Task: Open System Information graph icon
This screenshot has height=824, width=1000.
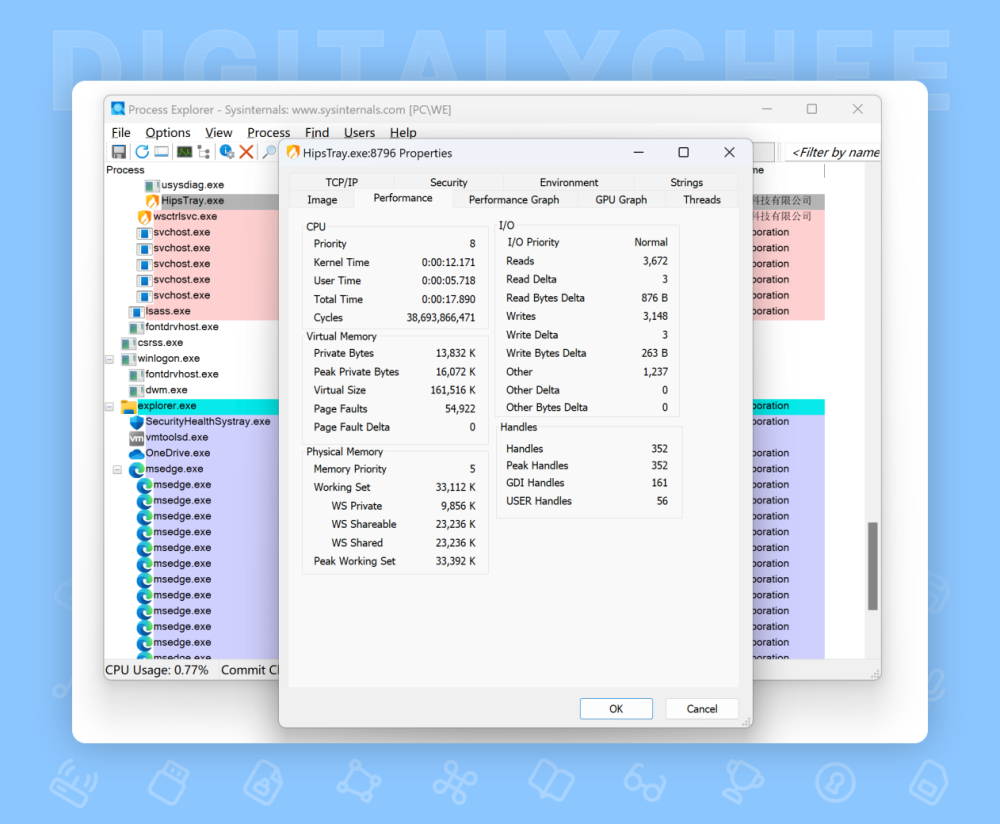Action: [184, 152]
